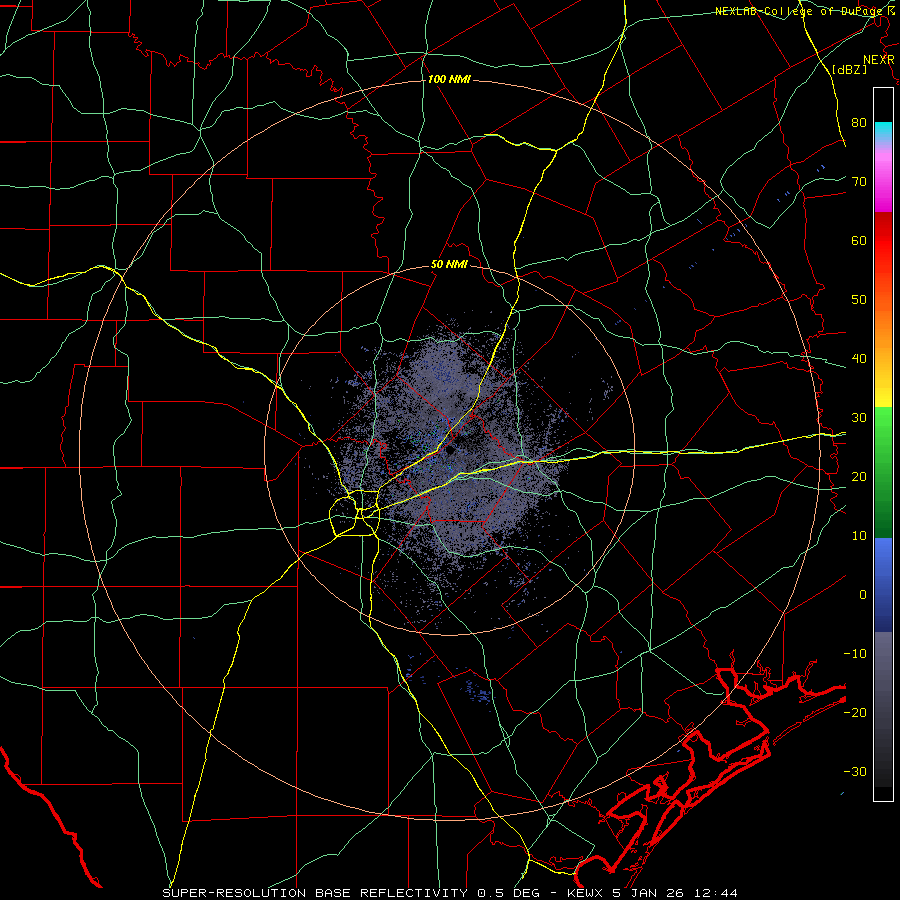The width and height of the screenshot is (900, 900).
Task: Click the red section of color bar
Action: pyautogui.click(x=883, y=249)
